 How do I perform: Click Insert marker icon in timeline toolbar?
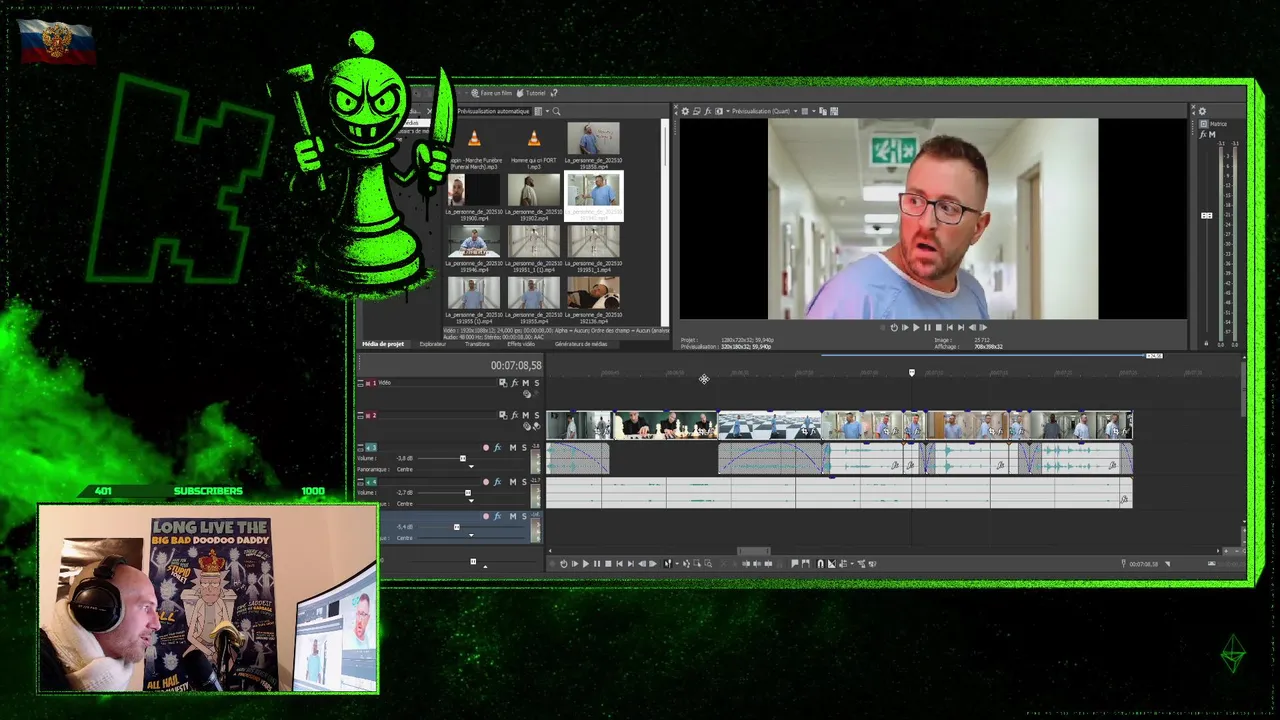point(795,564)
